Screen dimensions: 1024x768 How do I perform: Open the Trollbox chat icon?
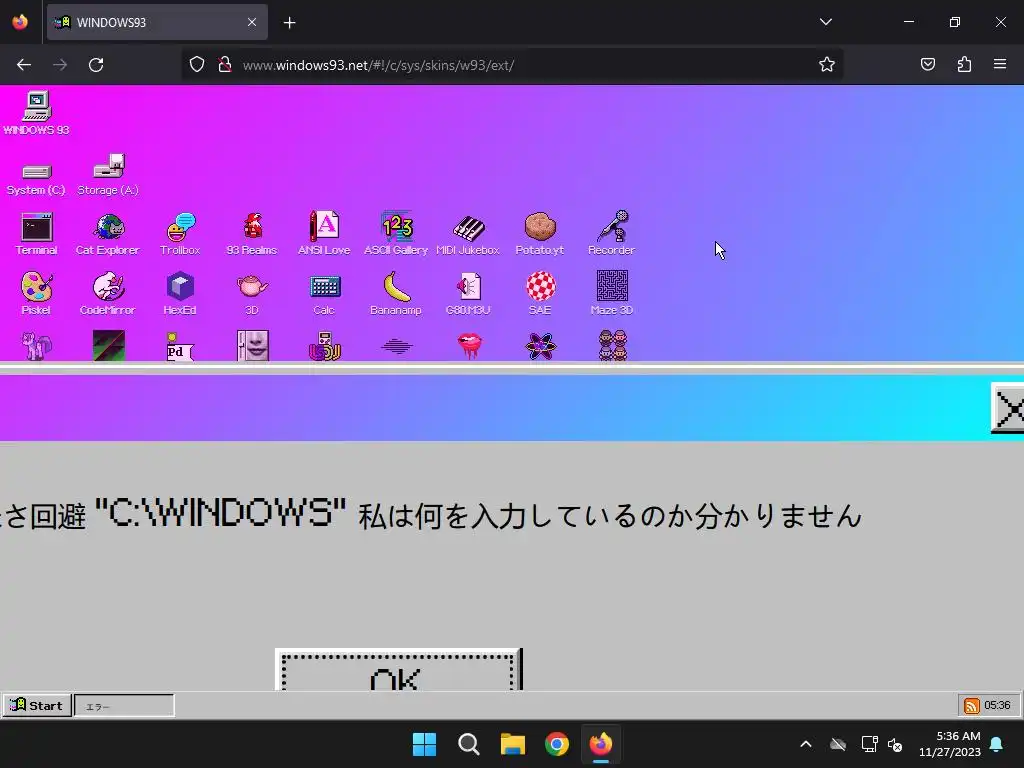180,234
